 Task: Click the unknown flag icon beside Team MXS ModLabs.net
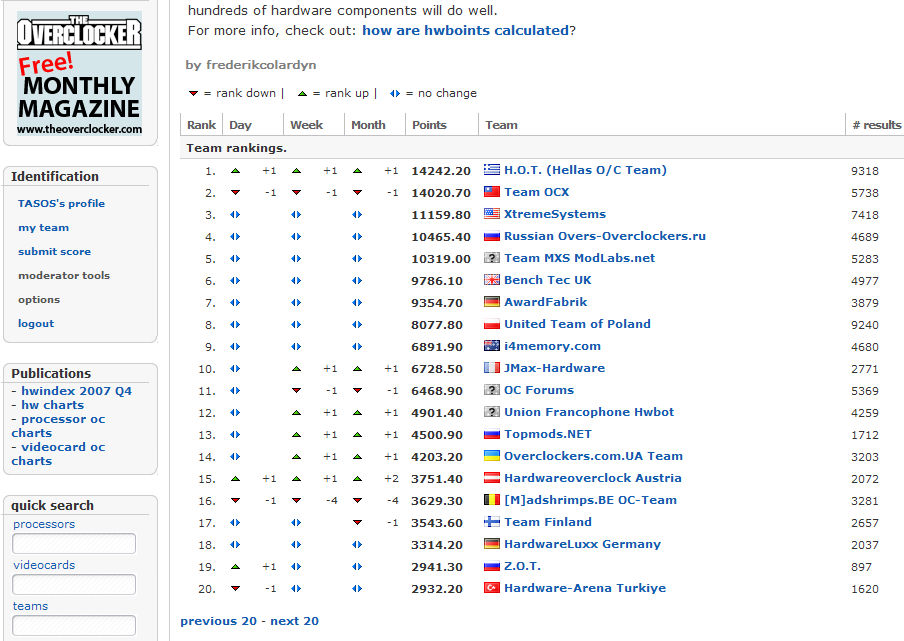(491, 258)
